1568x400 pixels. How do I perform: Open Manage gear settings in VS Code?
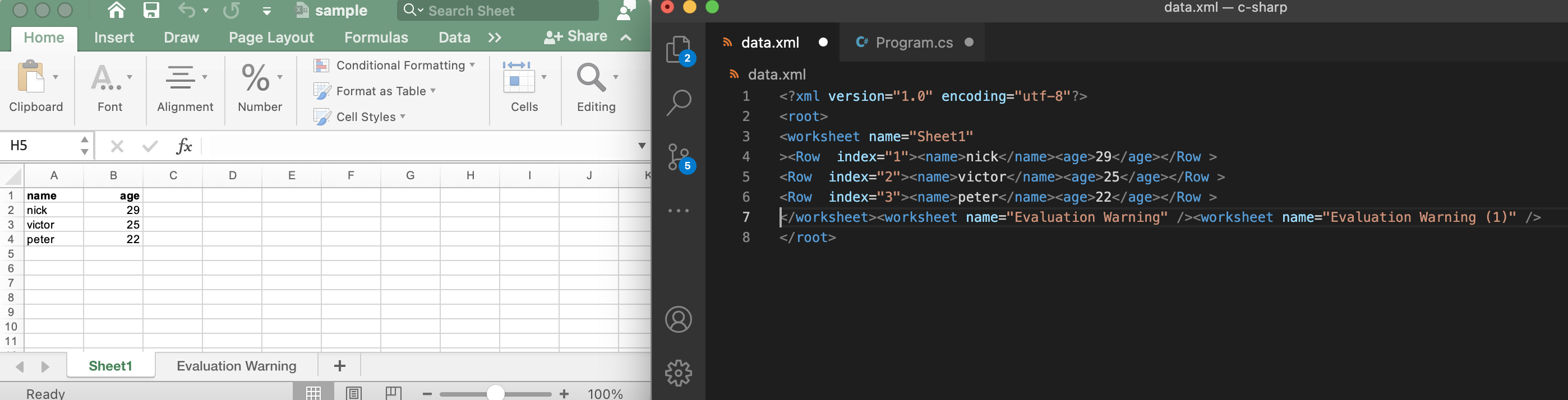tap(678, 373)
